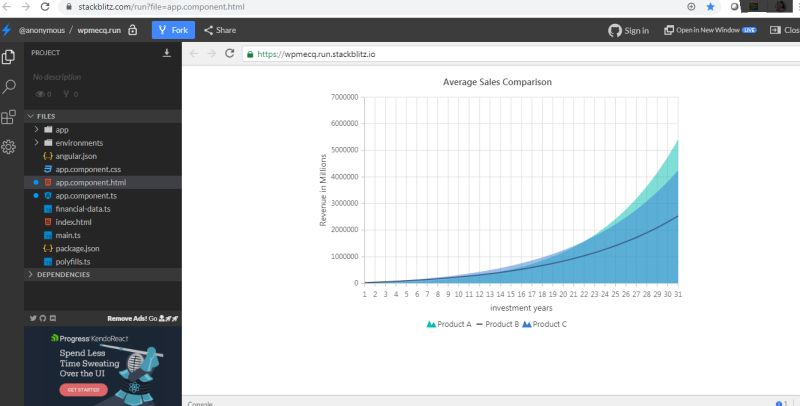Click the StackBlitz lightning bolt logo

pos(6,30)
